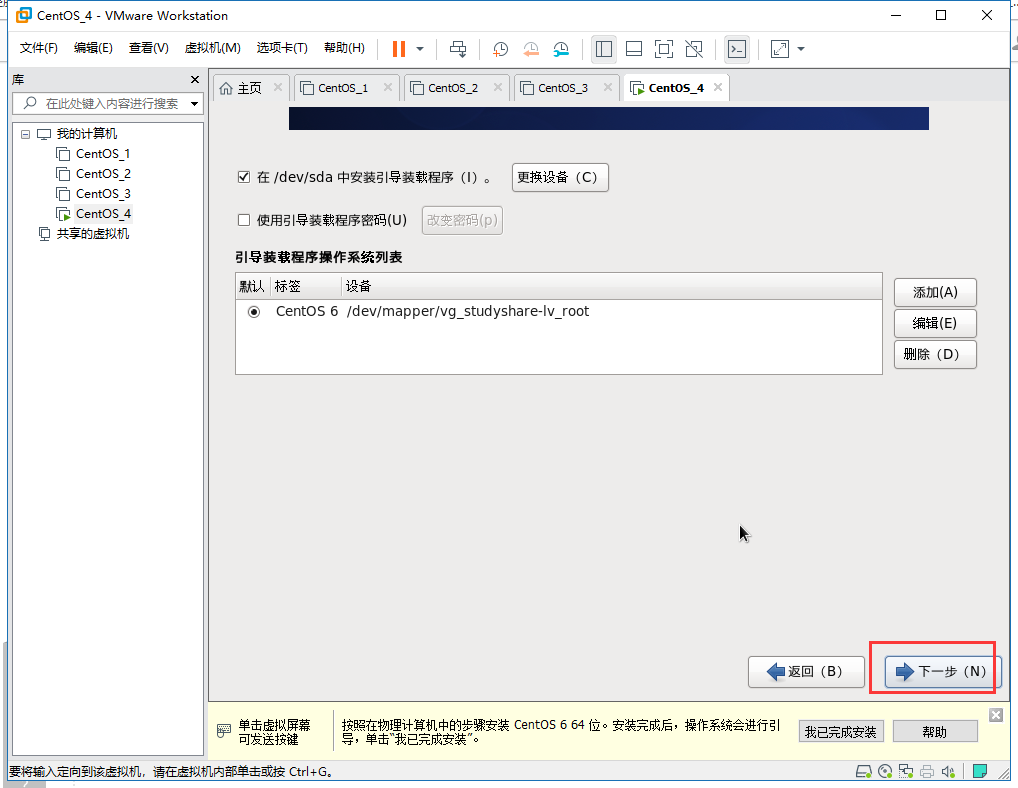The height and width of the screenshot is (788, 1018).
Task: Click the printer status icon
Action: tap(927, 771)
